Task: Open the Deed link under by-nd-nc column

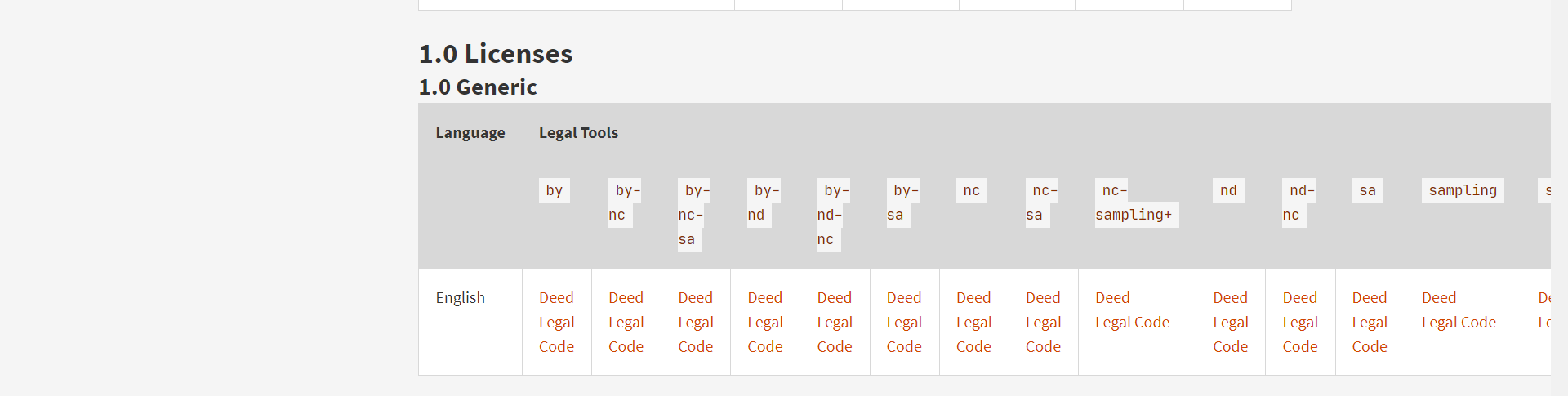Action: (x=834, y=298)
